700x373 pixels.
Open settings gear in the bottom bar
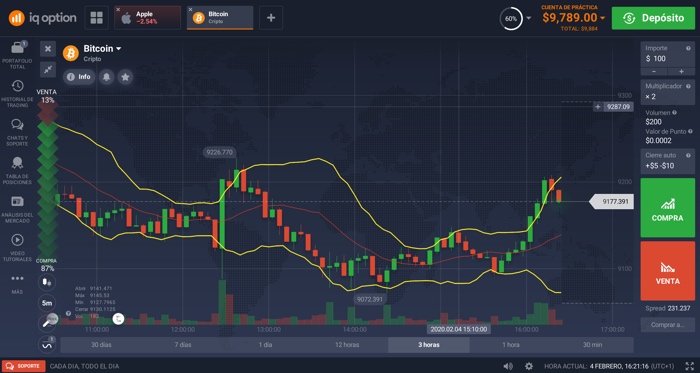tap(529, 366)
